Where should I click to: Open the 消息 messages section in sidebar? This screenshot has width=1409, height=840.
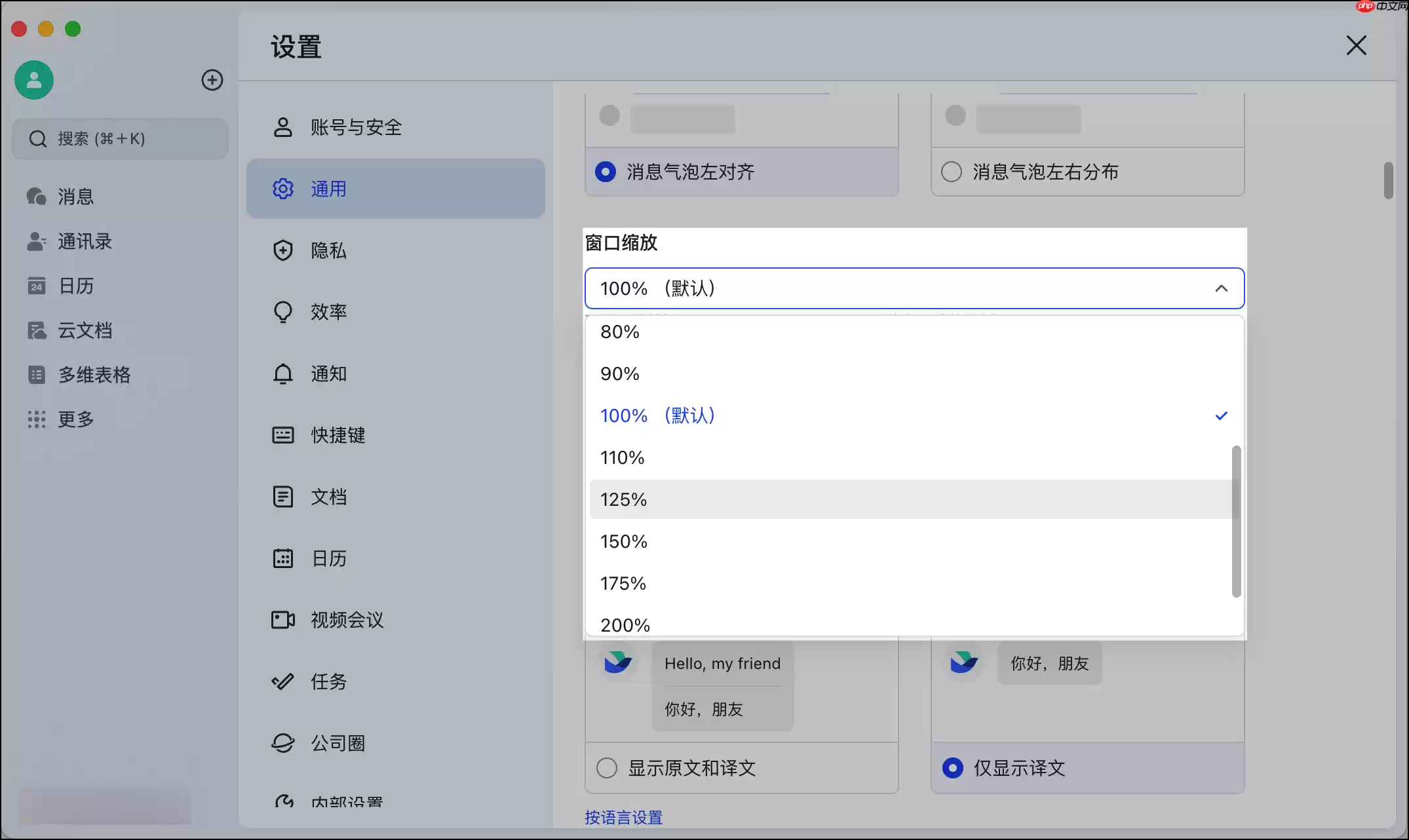coord(74,196)
